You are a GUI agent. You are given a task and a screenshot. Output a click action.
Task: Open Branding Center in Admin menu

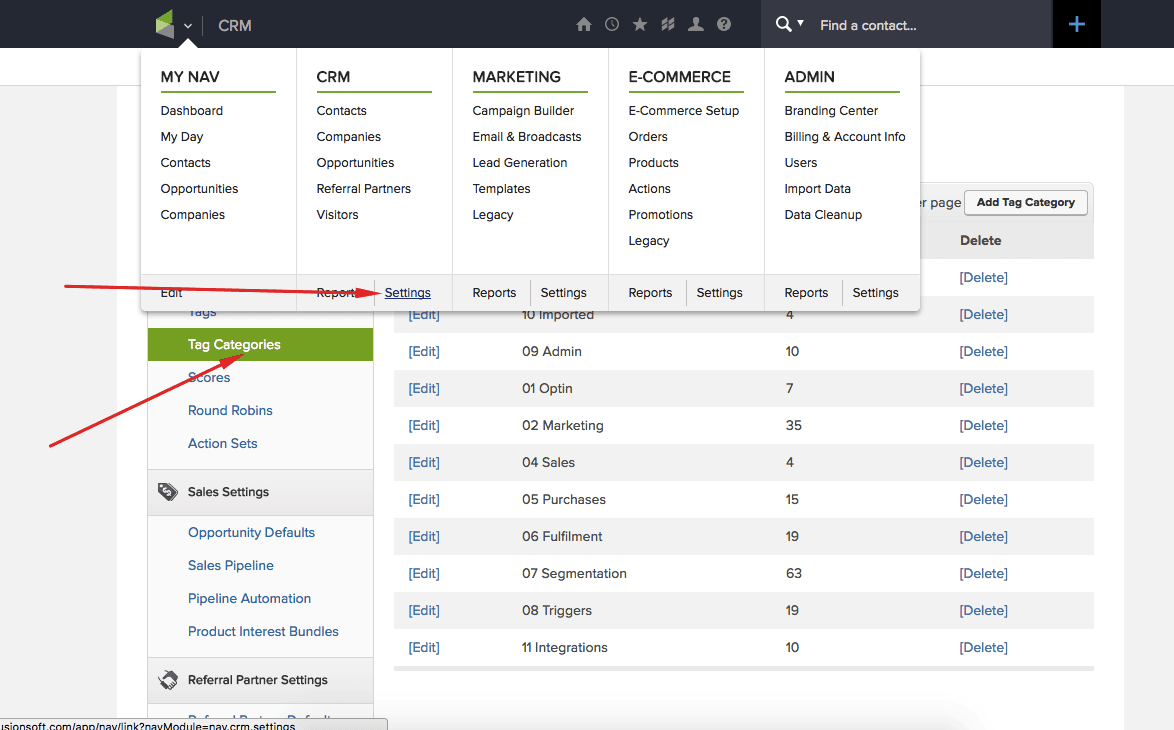[x=831, y=111]
